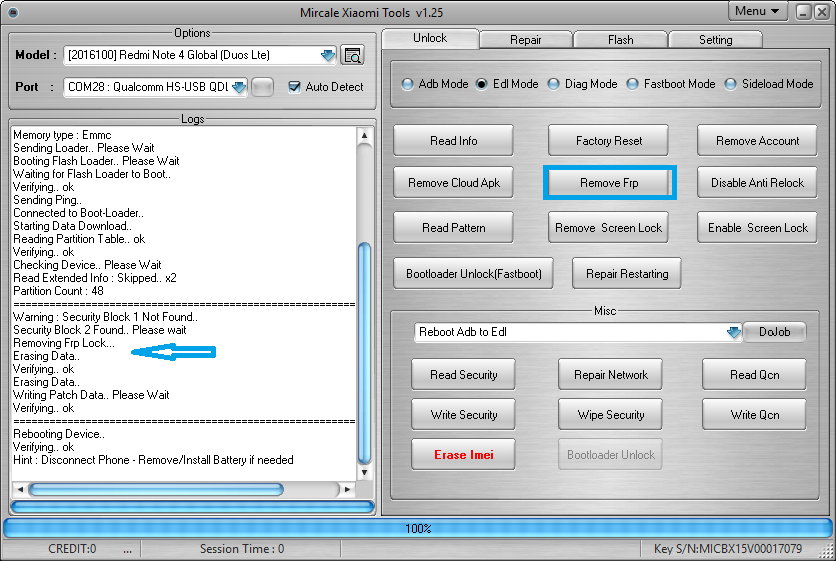The width and height of the screenshot is (836, 561).
Task: Click the 'Memory type : Emmc' log line
Action: click(x=62, y=135)
